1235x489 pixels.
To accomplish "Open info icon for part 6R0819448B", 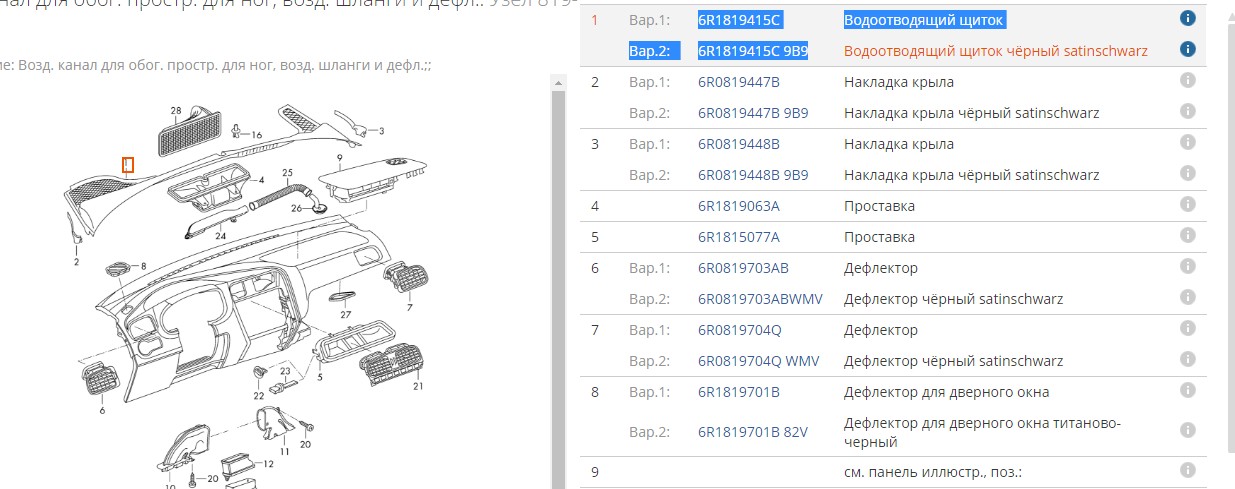I will [1188, 143].
